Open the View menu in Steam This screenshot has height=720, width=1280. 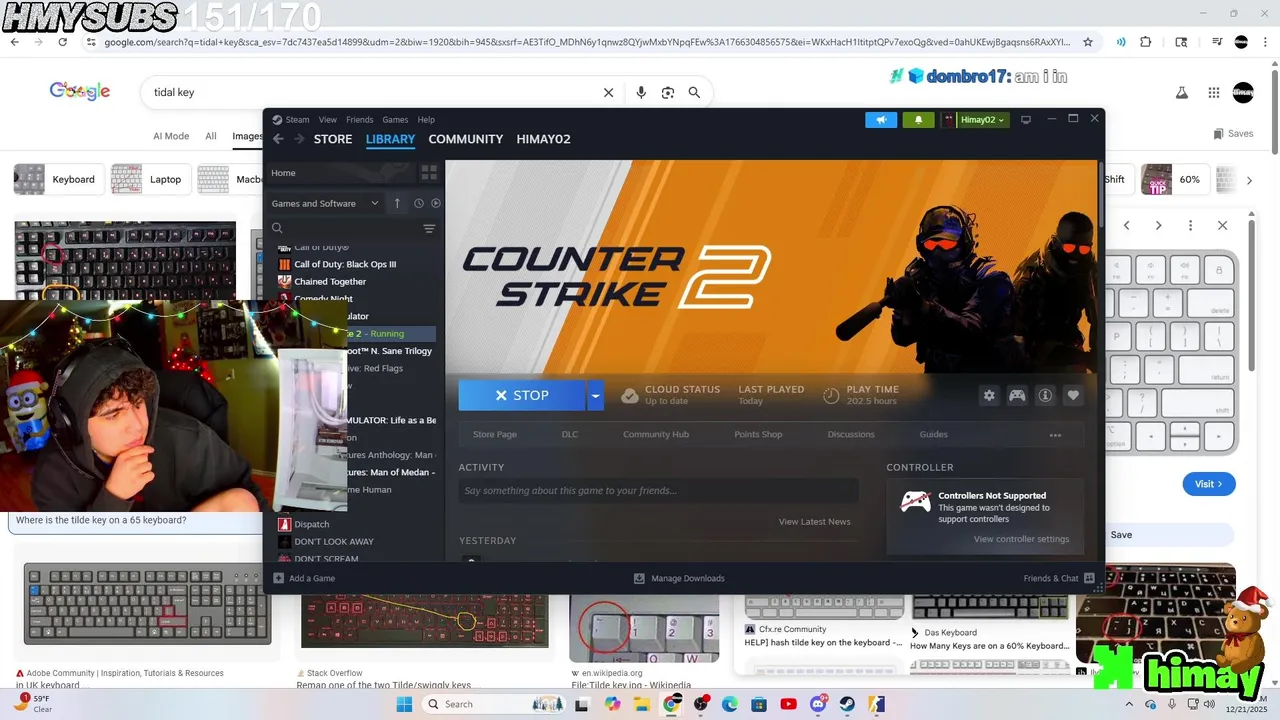[328, 120]
